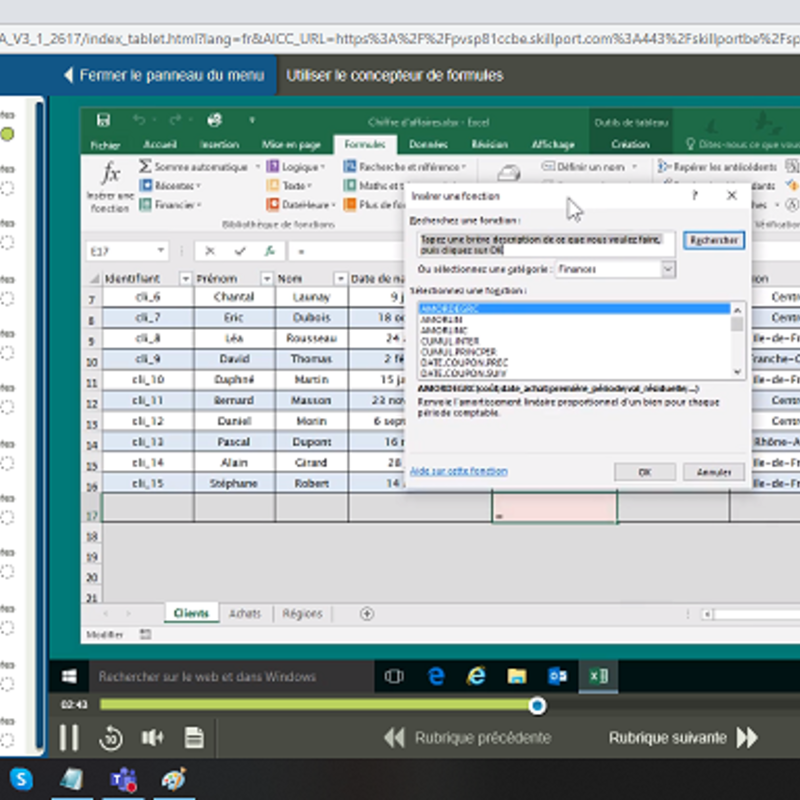Screen dimensions: 800x800
Task: Click Fermer le panneau du menu
Action: click(x=164, y=76)
